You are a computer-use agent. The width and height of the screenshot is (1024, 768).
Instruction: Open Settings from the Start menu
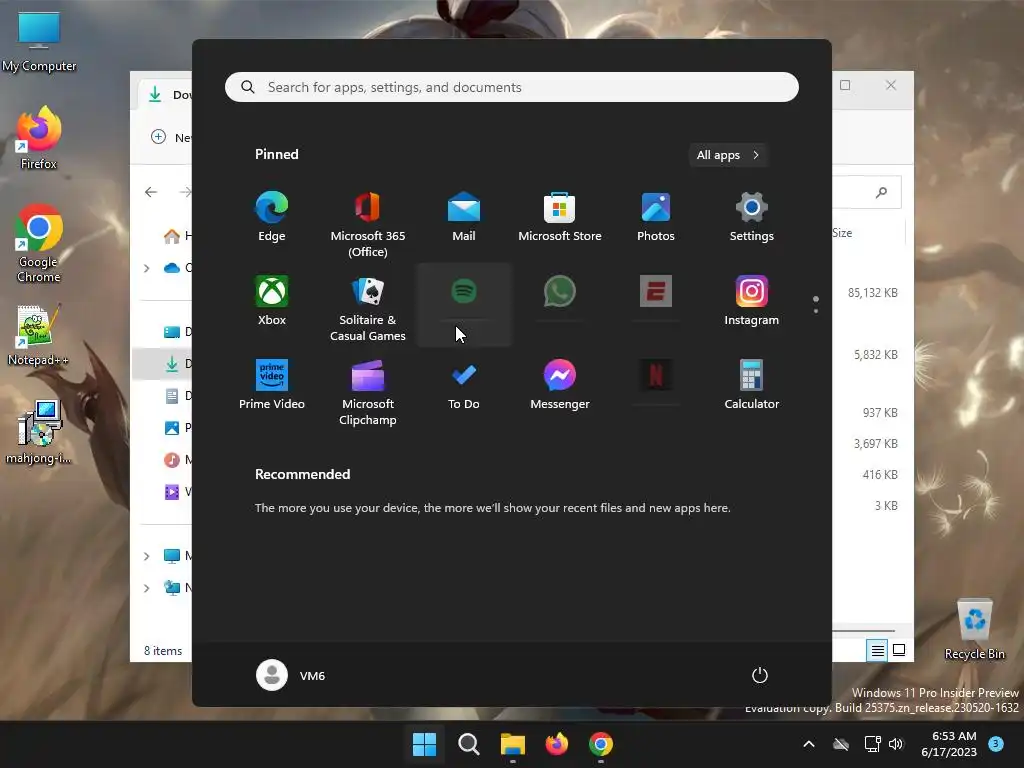coord(752,217)
